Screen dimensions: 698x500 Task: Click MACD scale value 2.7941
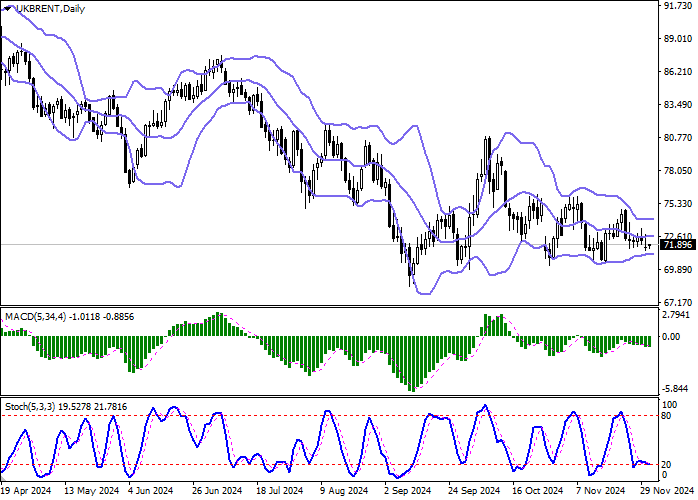tap(677, 315)
